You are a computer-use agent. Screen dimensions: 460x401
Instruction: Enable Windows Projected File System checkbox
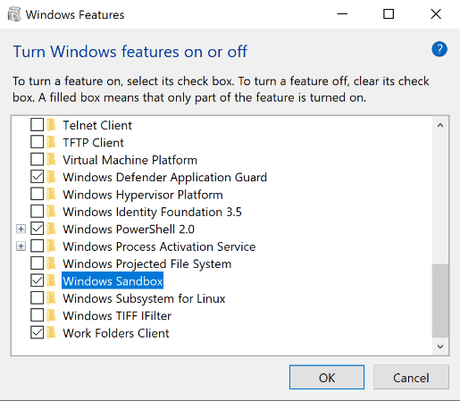tap(37, 264)
